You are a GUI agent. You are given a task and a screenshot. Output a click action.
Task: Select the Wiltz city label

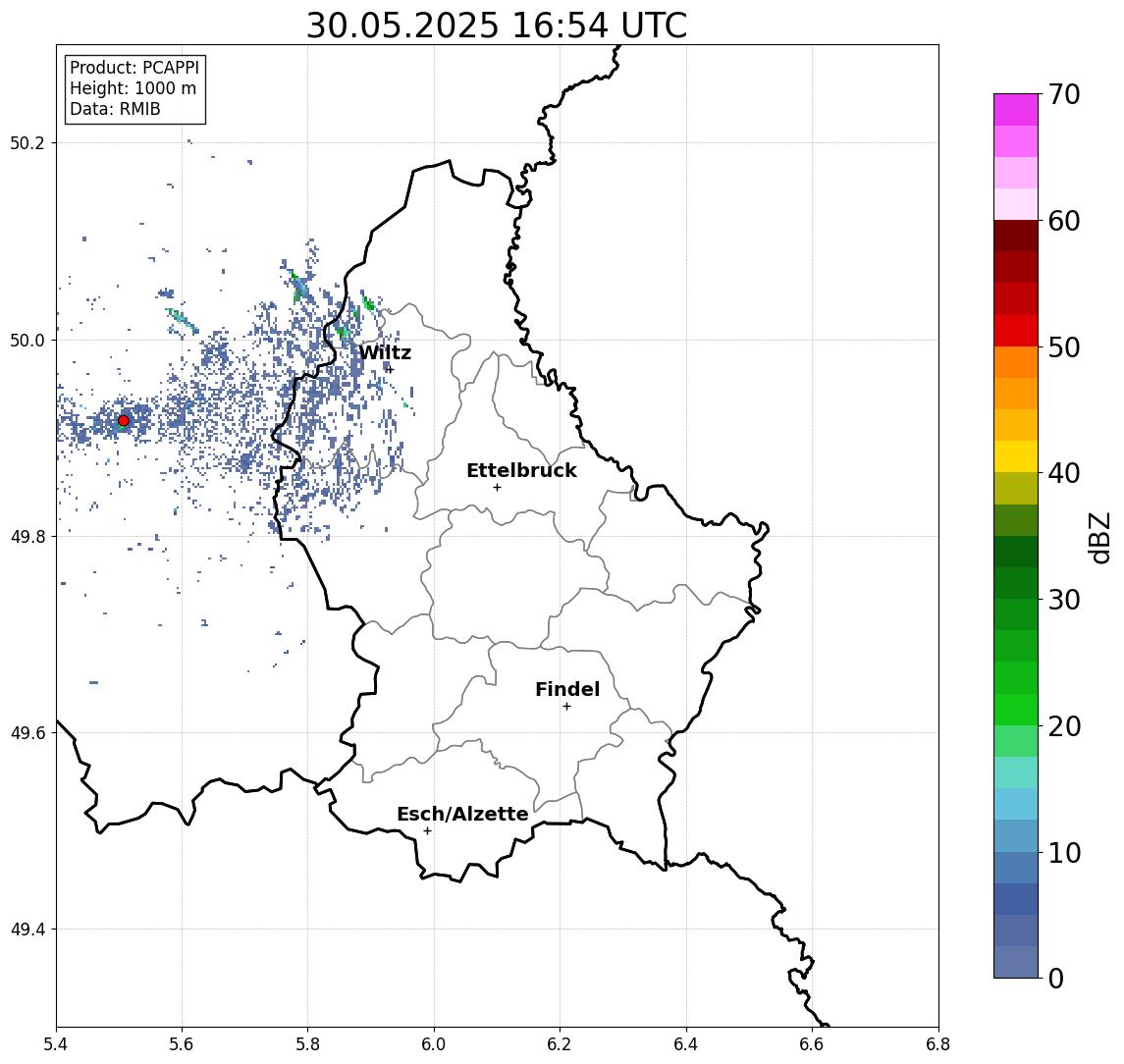coord(385,352)
